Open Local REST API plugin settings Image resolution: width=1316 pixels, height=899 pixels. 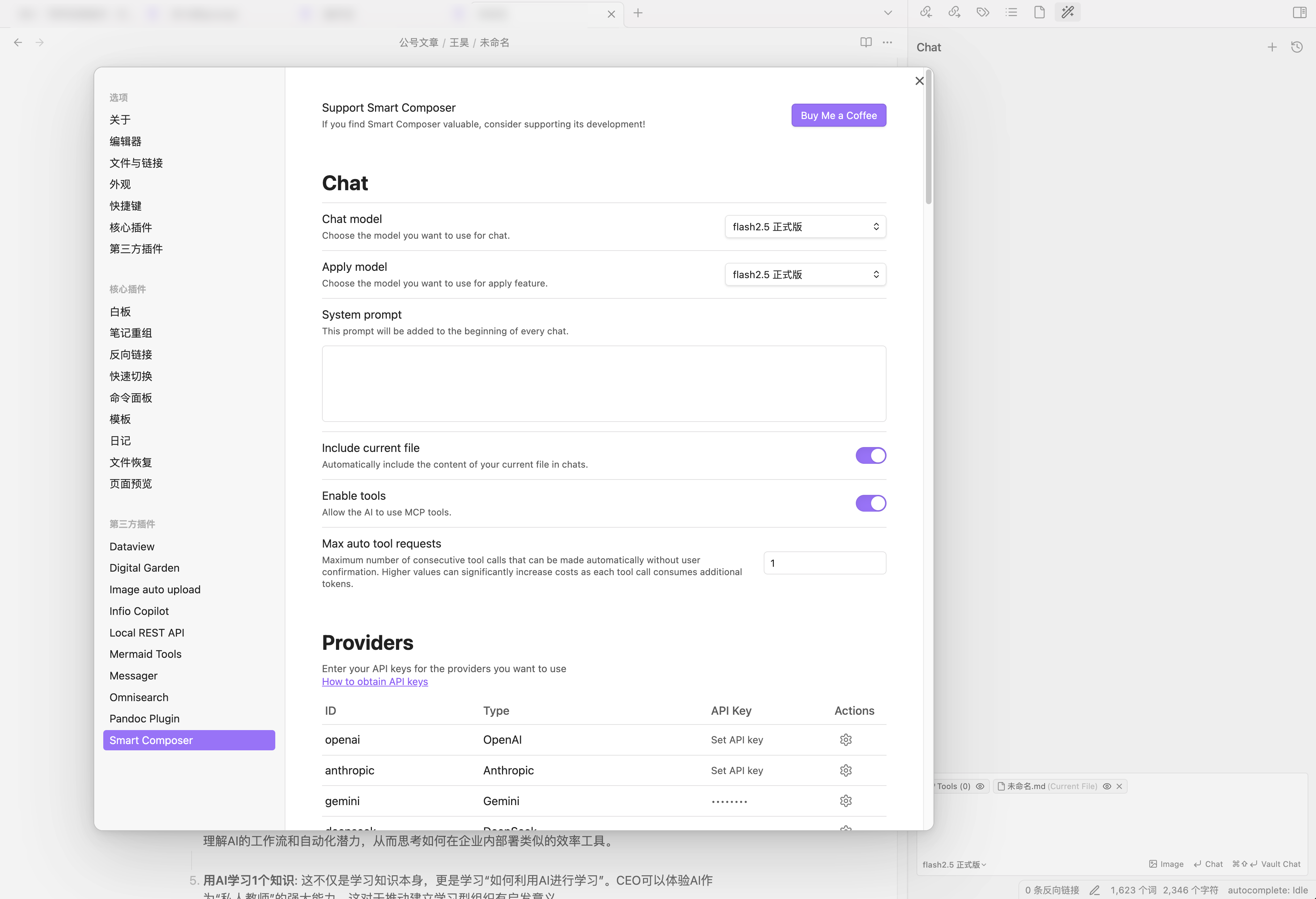(147, 633)
